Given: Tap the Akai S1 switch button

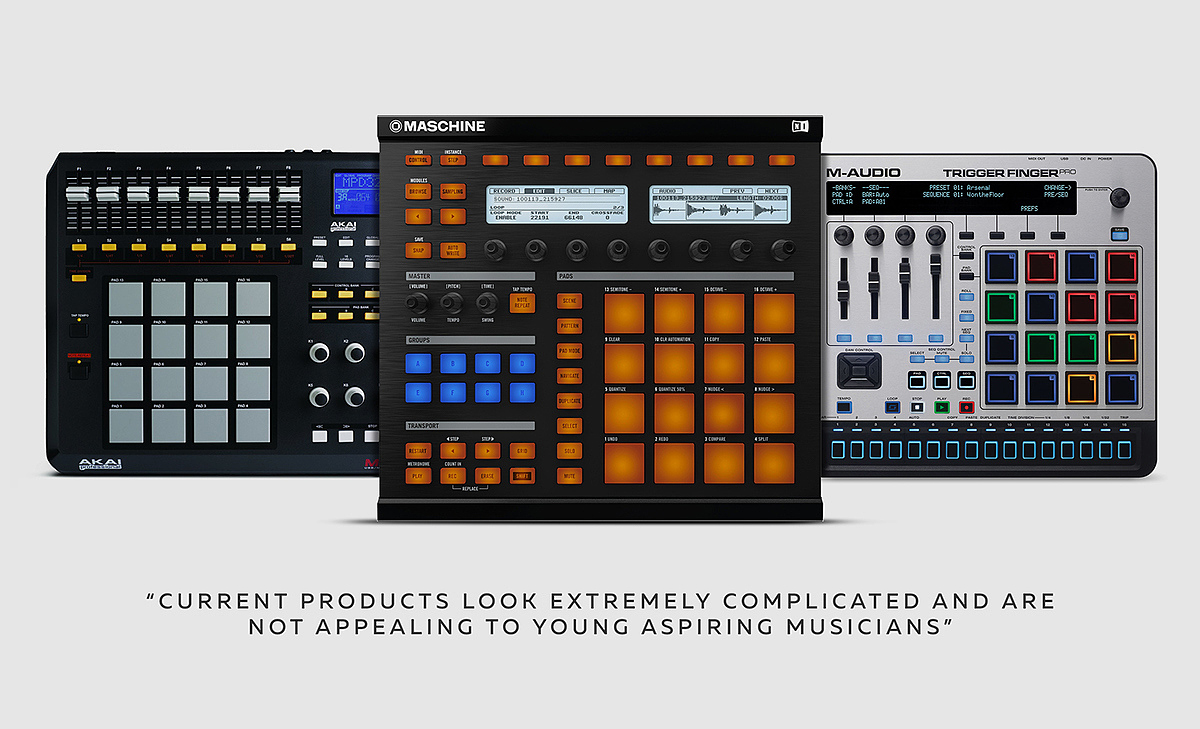Looking at the screenshot, I should [x=79, y=247].
